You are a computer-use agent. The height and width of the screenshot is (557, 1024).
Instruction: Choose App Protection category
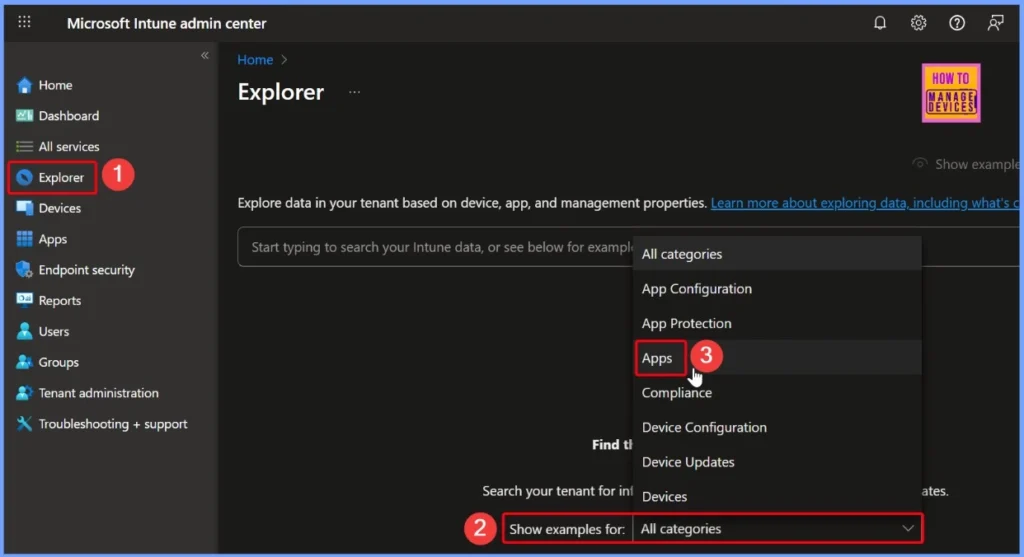point(777,323)
